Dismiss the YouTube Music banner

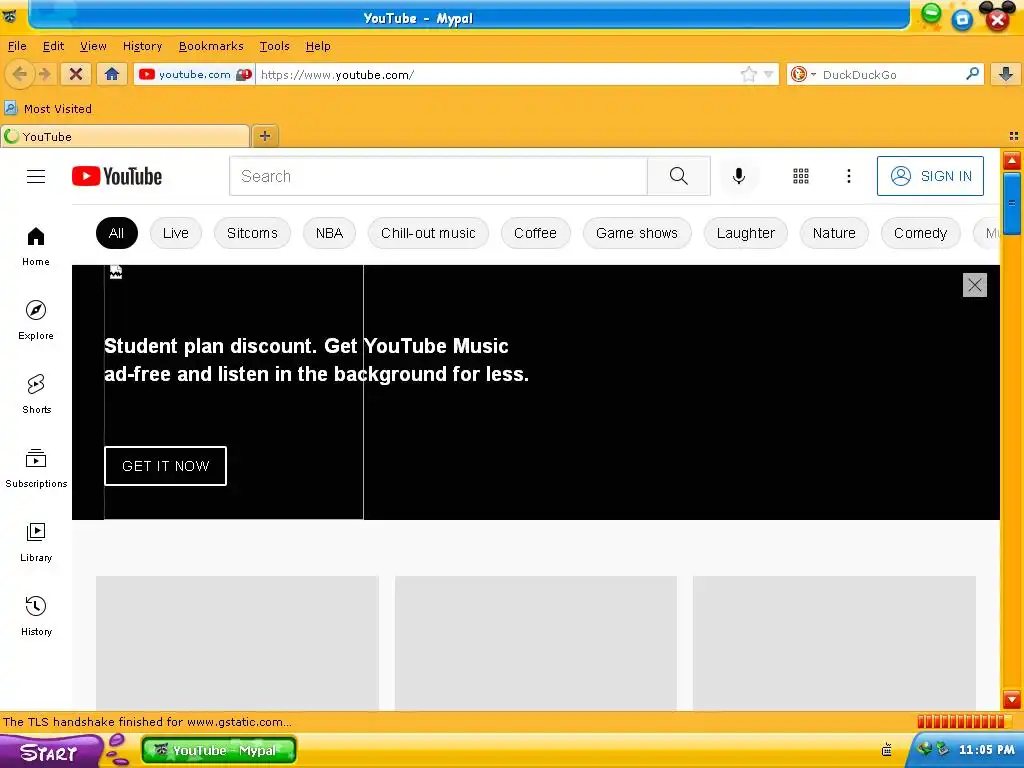pos(974,285)
